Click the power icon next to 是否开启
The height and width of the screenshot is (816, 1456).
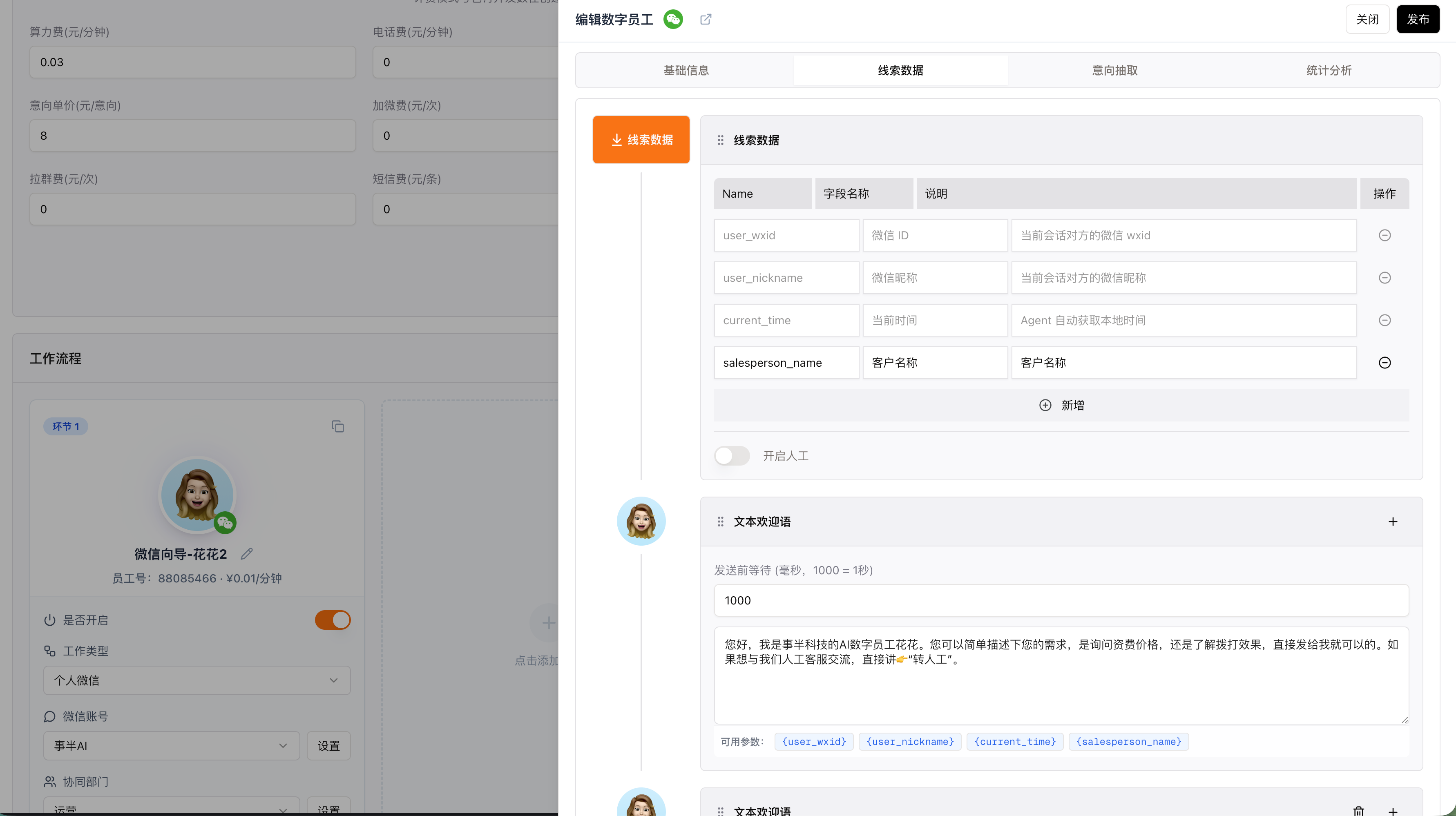pos(50,620)
